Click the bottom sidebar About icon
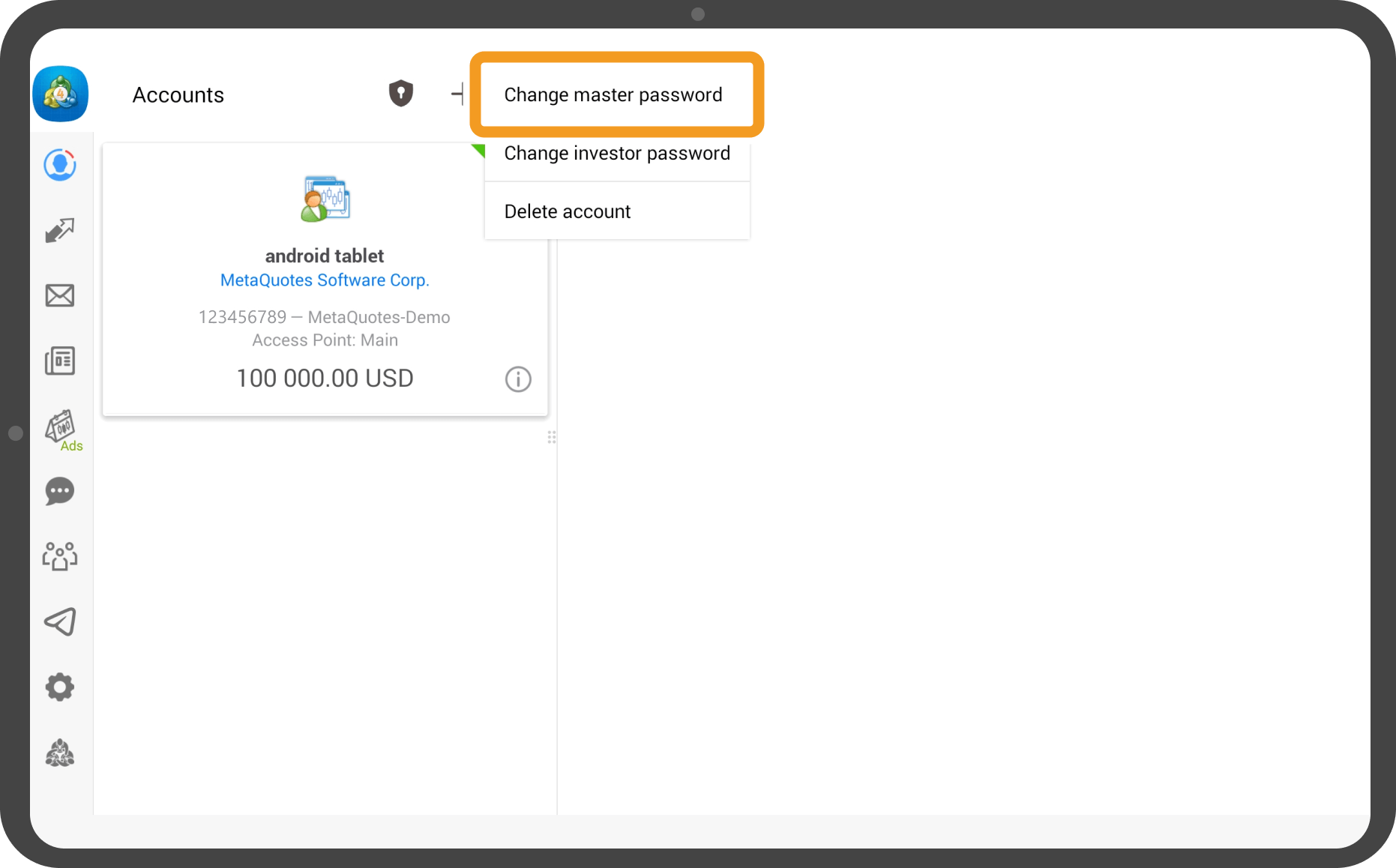This screenshot has height=868, width=1396. click(x=60, y=753)
